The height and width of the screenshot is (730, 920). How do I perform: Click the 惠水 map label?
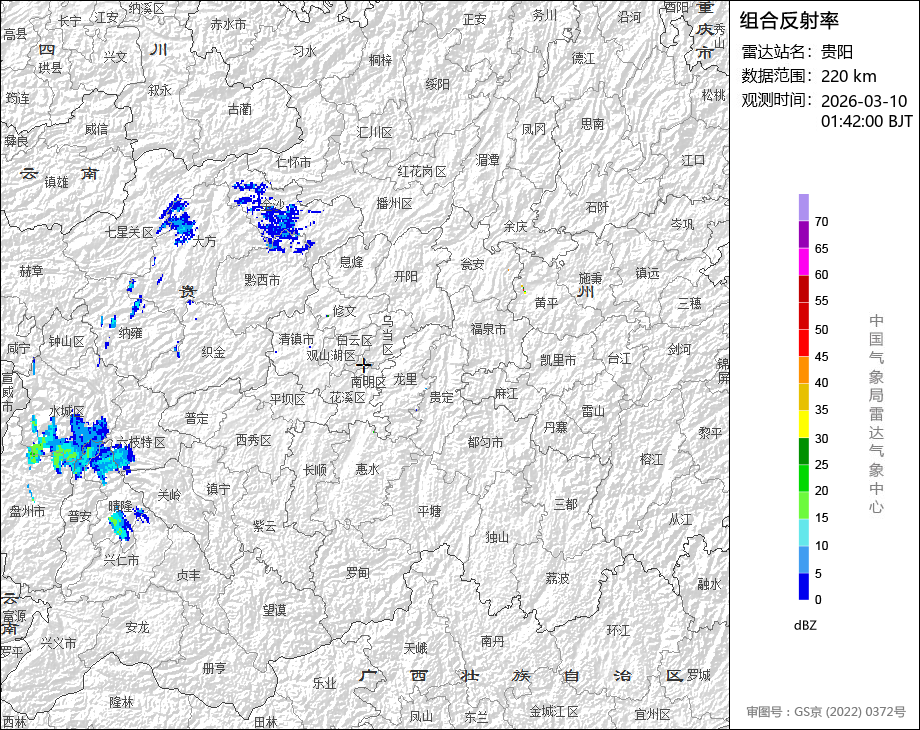pyautogui.click(x=367, y=469)
